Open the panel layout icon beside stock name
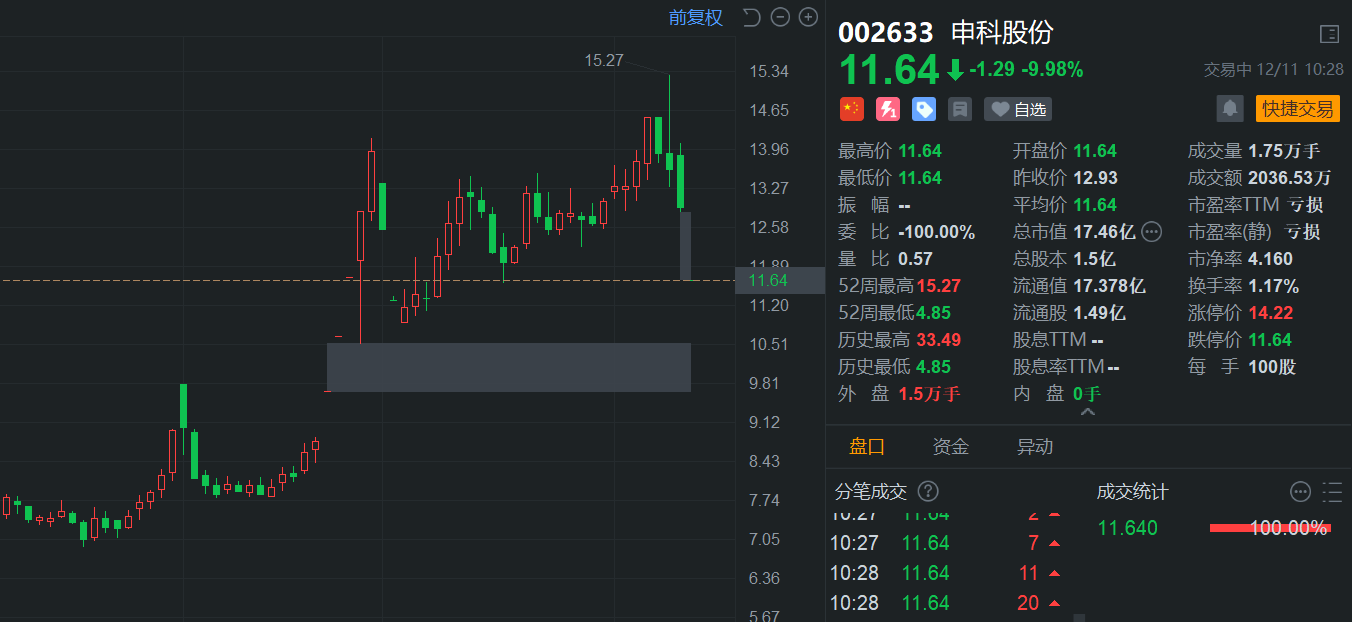 1329,34
